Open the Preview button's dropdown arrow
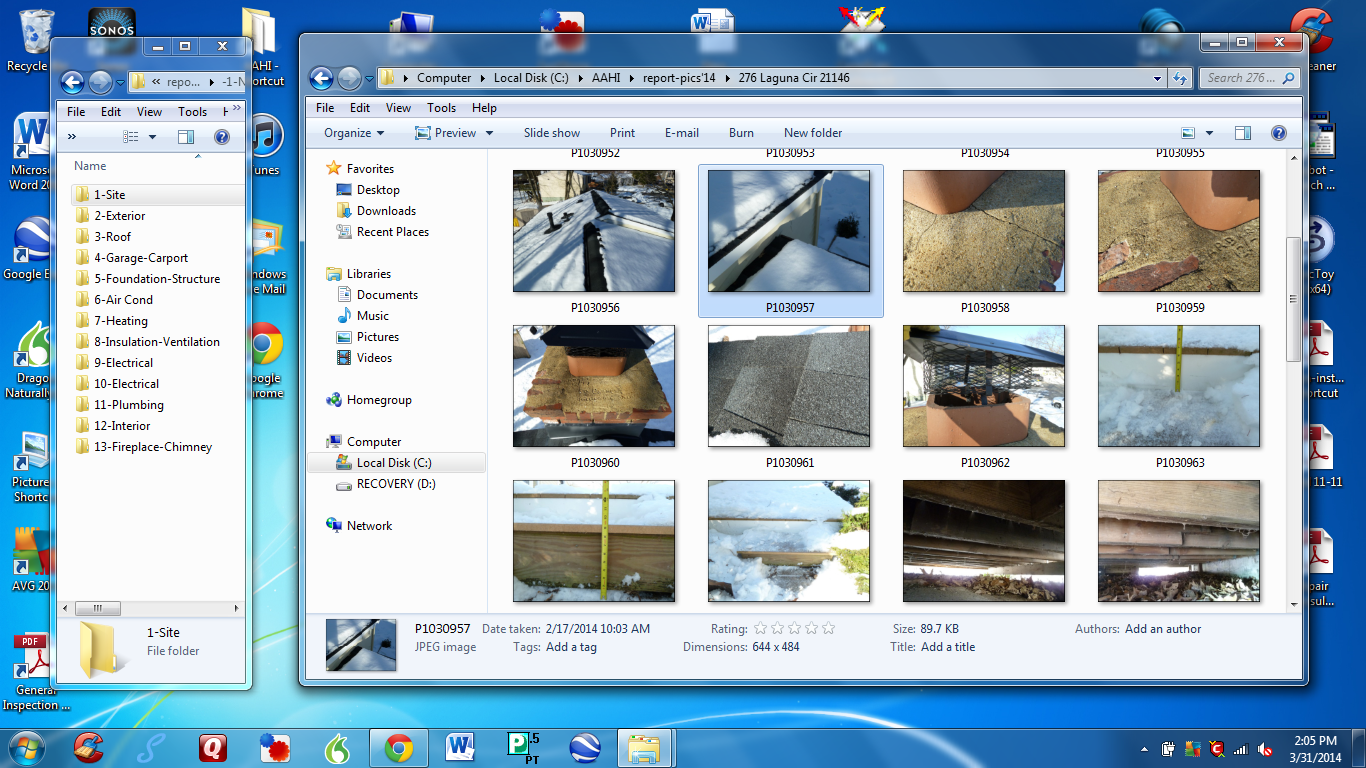The image size is (1366, 768). click(489, 132)
